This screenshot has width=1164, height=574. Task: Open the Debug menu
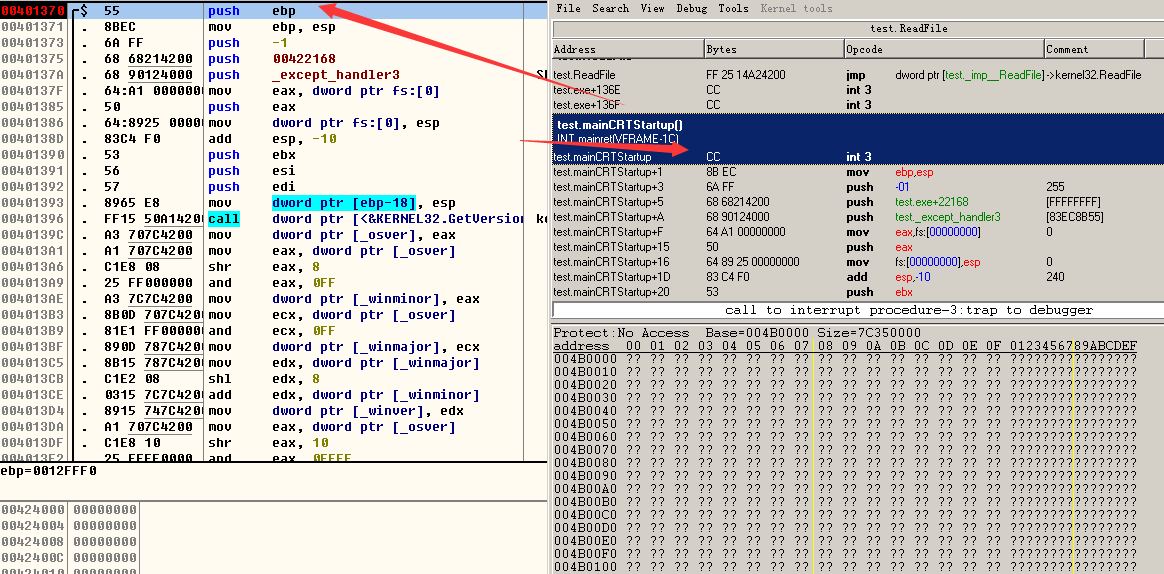coord(691,9)
